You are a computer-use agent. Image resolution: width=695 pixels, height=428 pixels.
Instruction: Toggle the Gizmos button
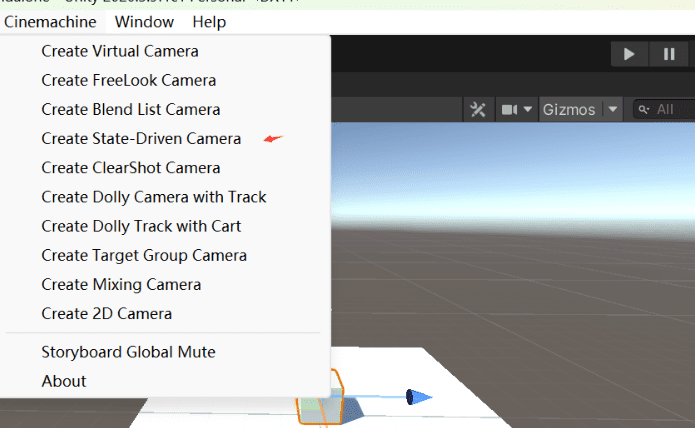coord(568,109)
